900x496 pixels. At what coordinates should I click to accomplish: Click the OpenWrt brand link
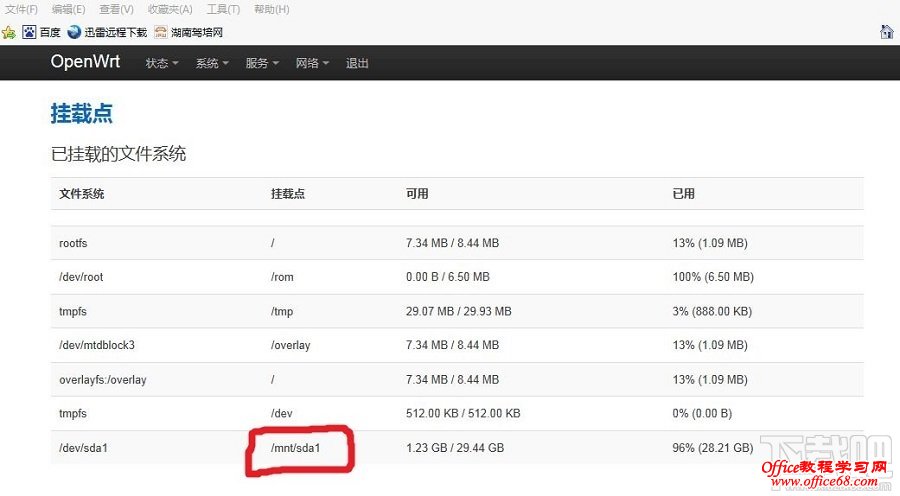click(85, 61)
